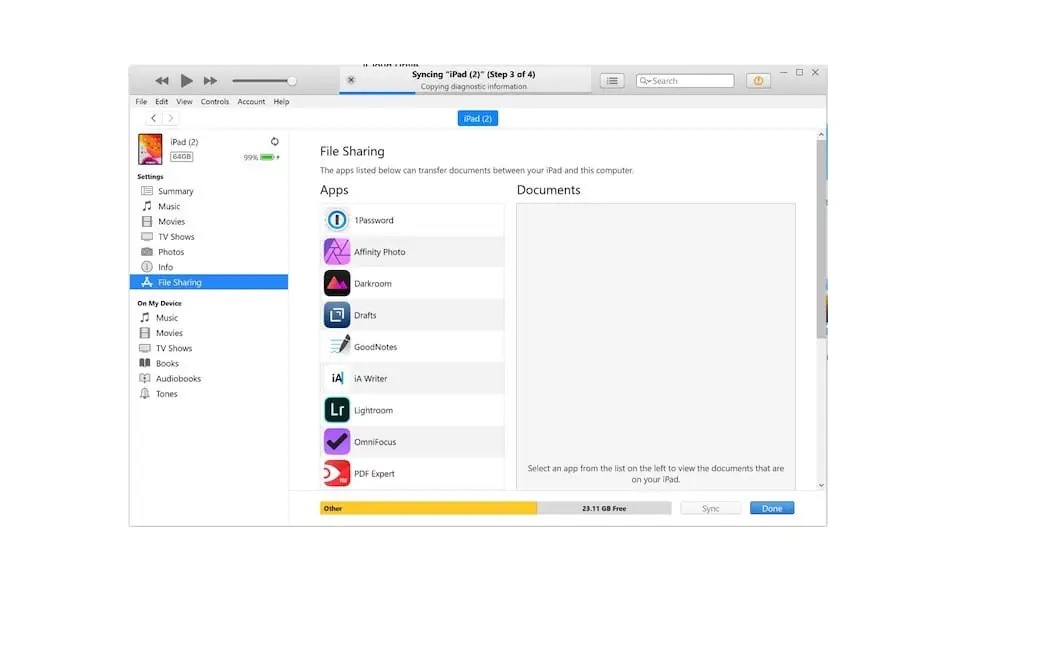The width and height of the screenshot is (1048, 660).
Task: Switch to the iPad (2) tab
Action: [x=477, y=118]
